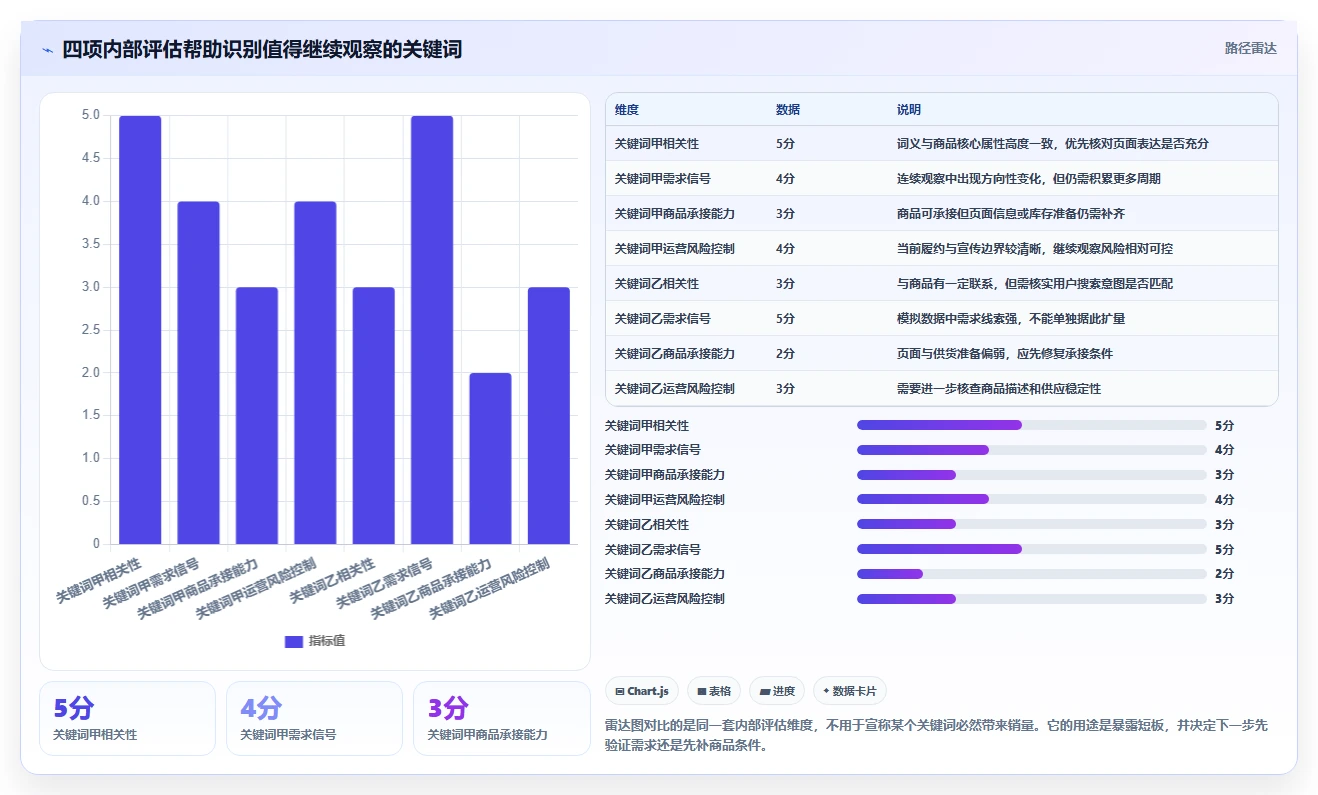Screen dimensions: 1318x795
Task: Click the chart bar for 关键词甲商品承接能力
Action: pos(257,416)
